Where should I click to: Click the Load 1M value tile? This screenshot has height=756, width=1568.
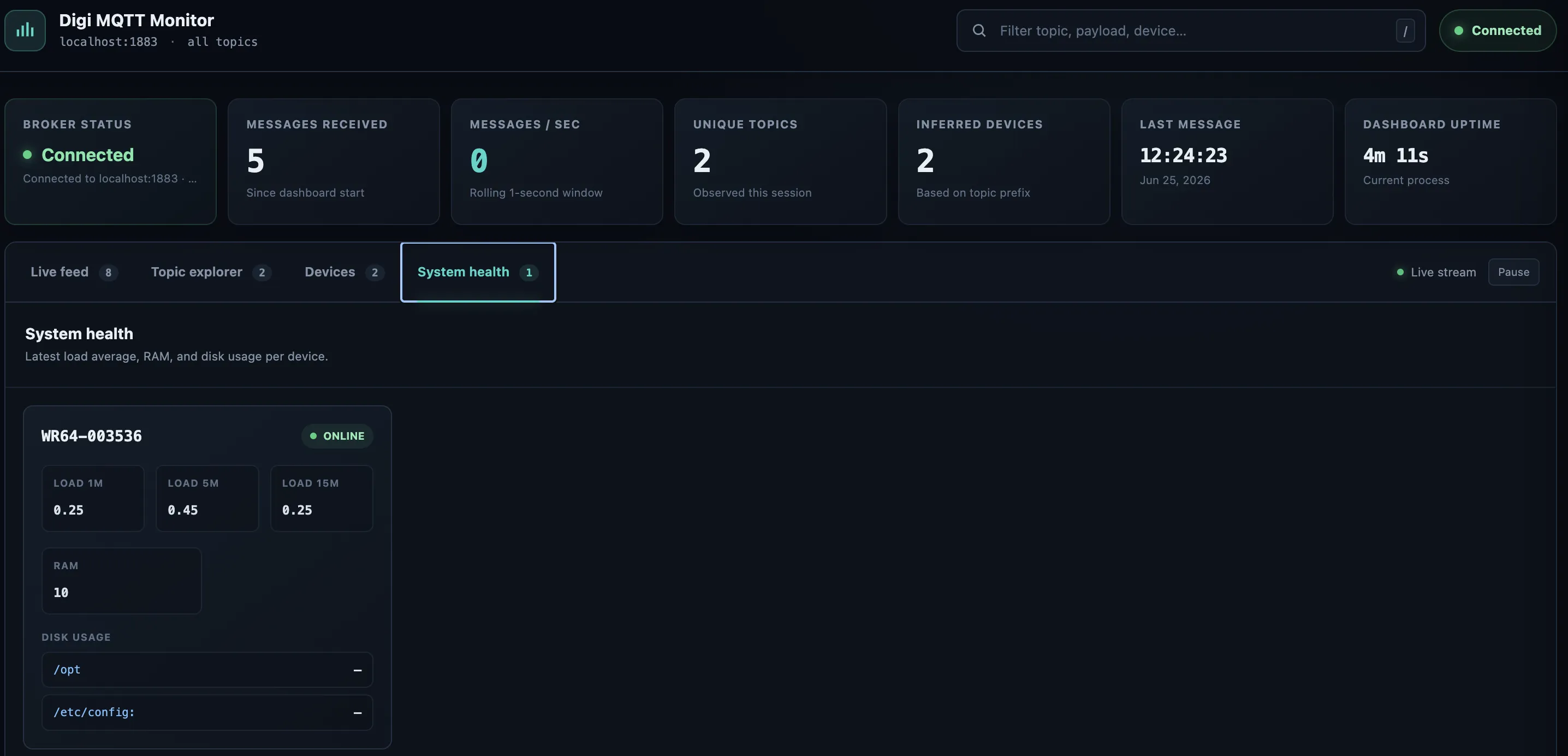92,498
